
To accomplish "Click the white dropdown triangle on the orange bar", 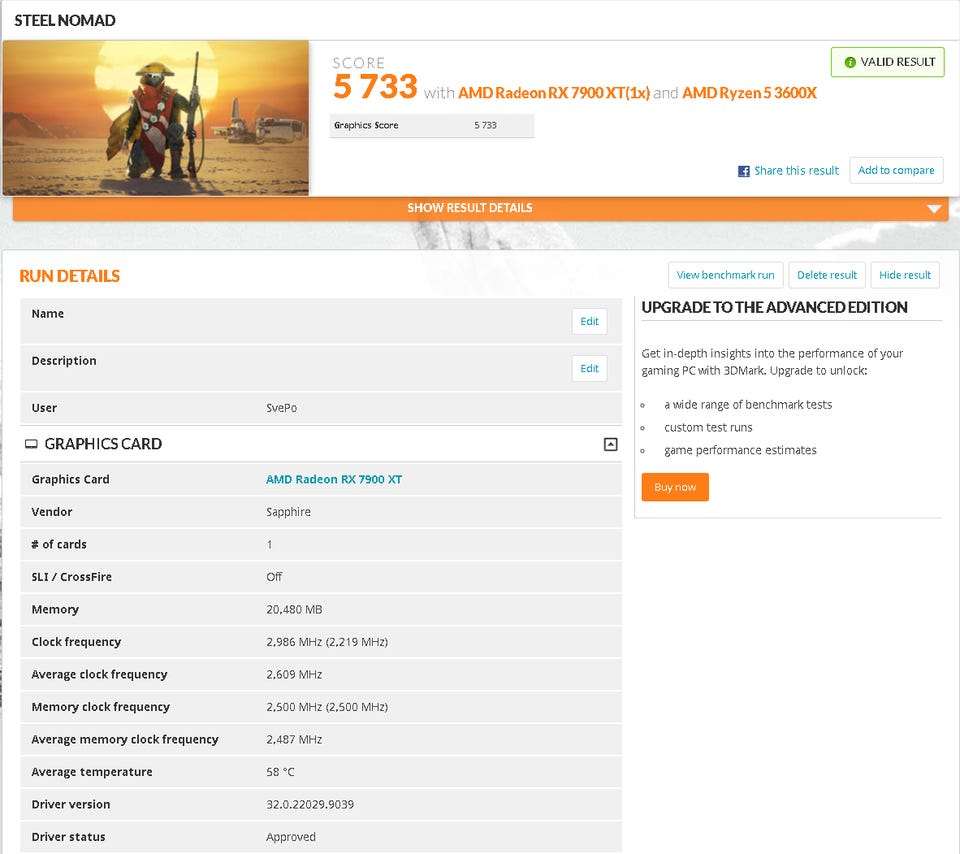I will (x=934, y=209).
